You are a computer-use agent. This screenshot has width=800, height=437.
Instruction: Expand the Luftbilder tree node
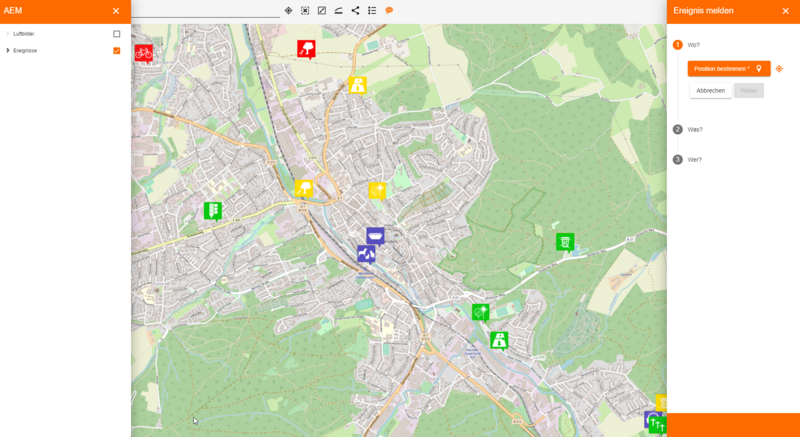tap(8, 34)
